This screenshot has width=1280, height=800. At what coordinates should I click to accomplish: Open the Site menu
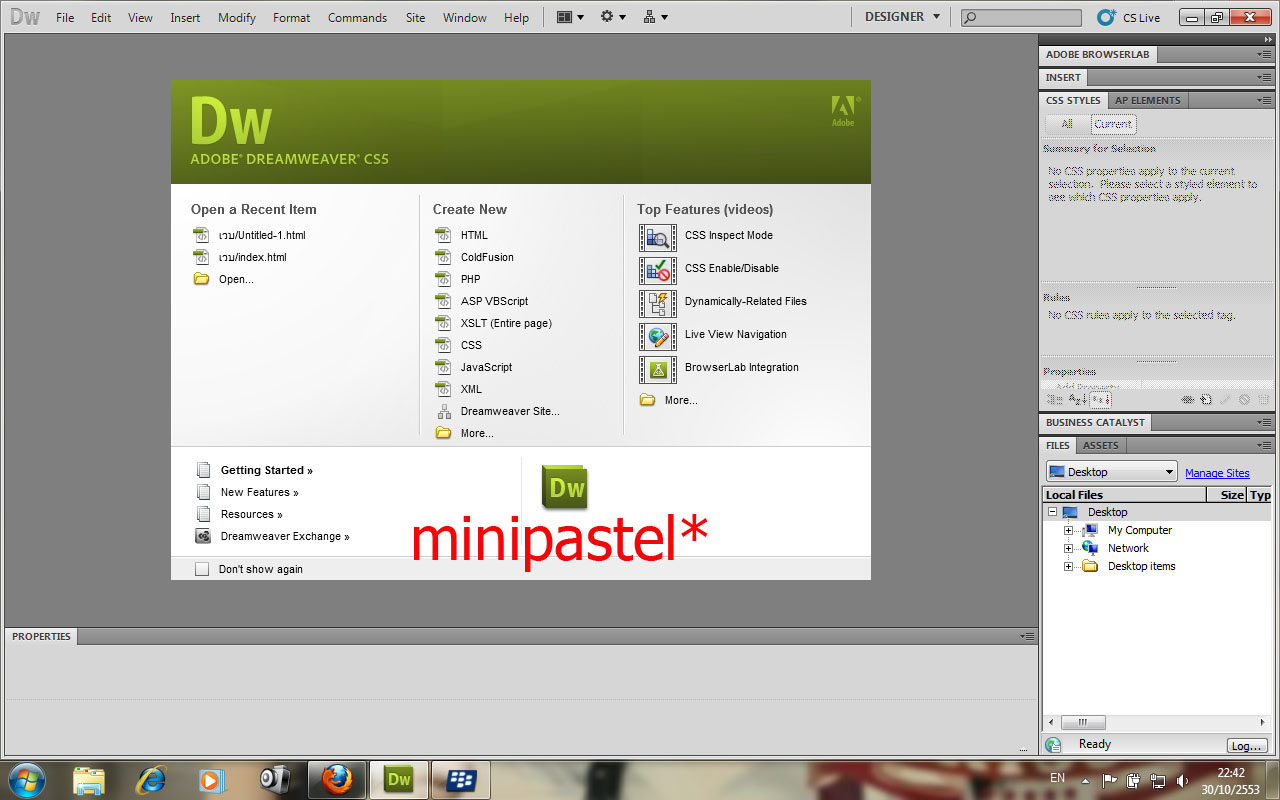pos(415,17)
